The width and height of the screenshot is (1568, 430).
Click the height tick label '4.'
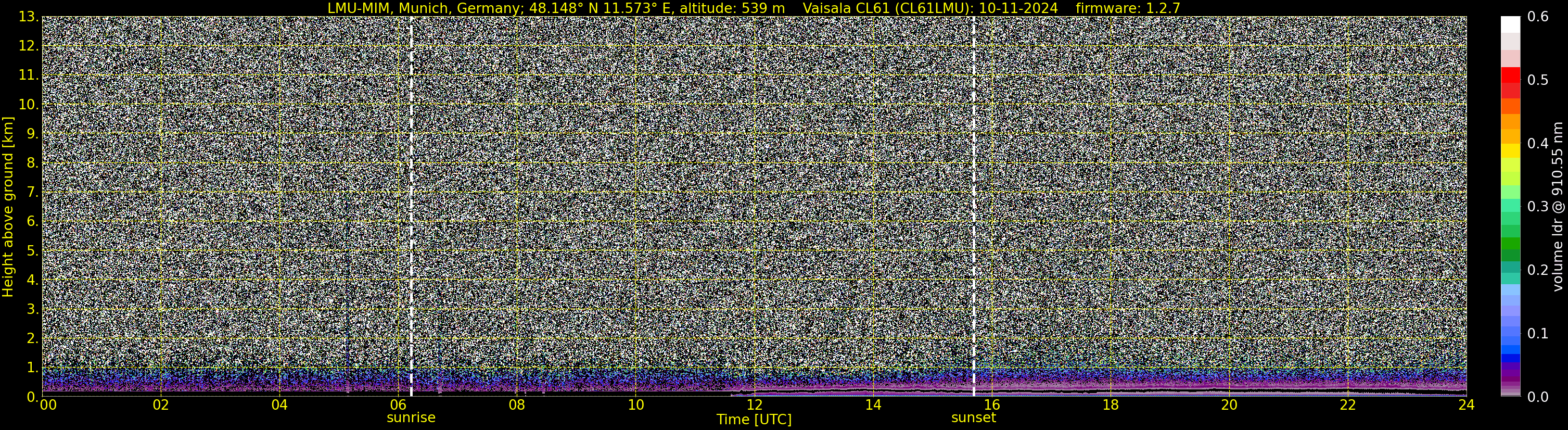coord(33,280)
